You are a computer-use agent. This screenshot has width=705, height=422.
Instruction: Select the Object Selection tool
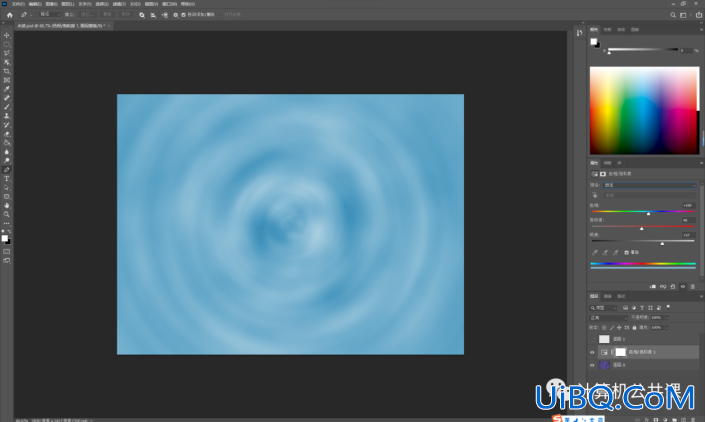7,62
